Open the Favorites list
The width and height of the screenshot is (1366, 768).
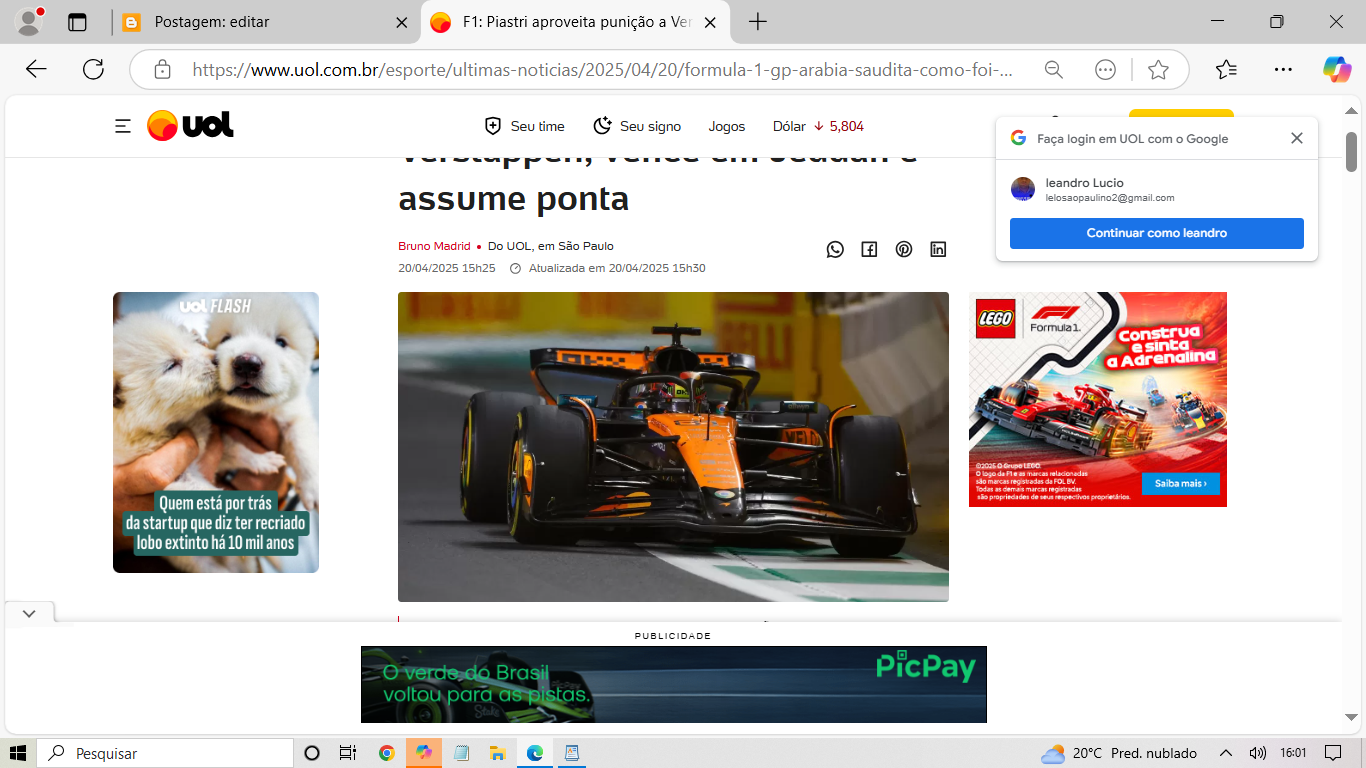[1226, 69]
